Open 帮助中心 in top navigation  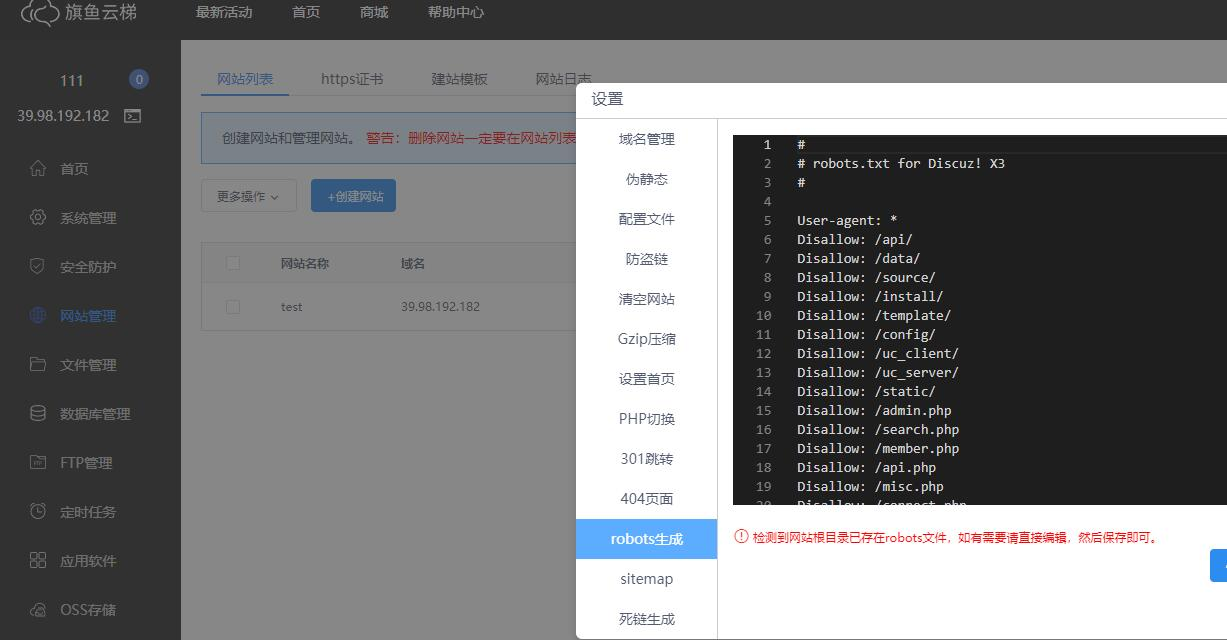(x=456, y=13)
